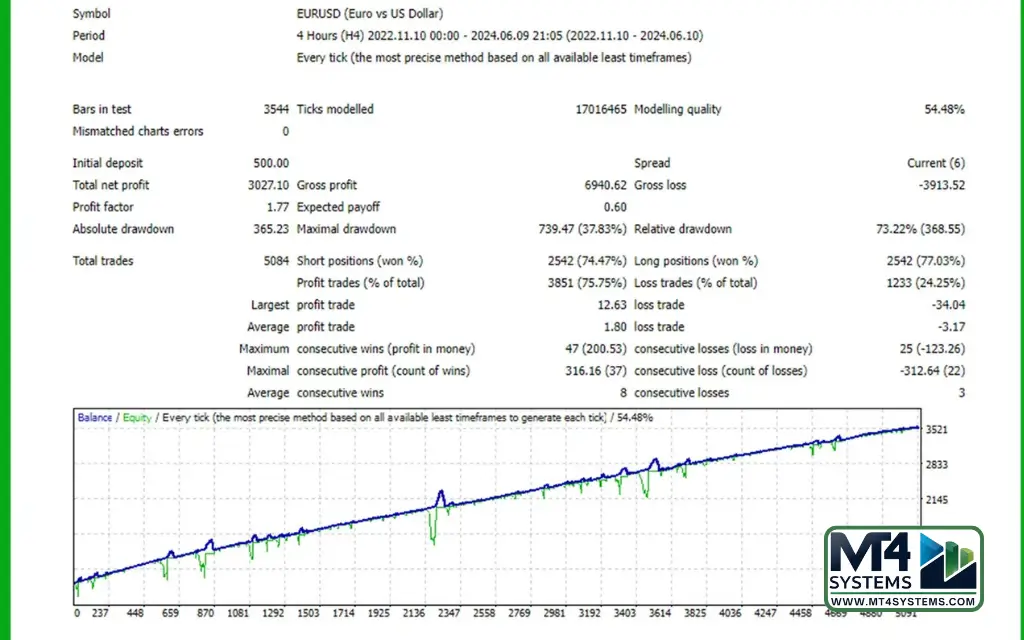Click the Balance legend label
The image size is (1024, 640).
pyautogui.click(x=95, y=417)
